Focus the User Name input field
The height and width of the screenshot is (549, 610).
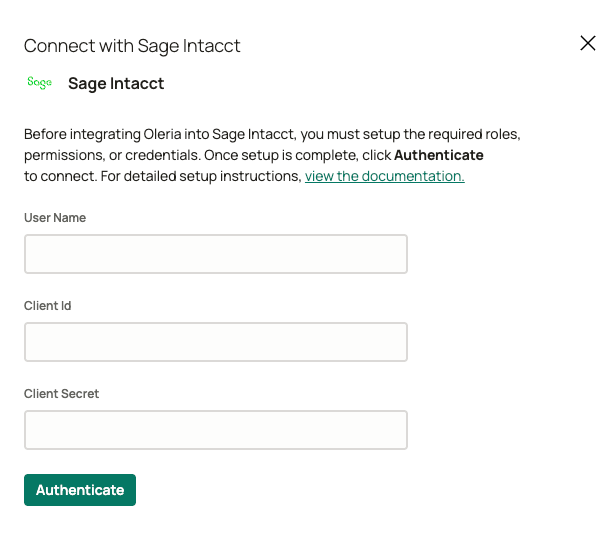[216, 254]
